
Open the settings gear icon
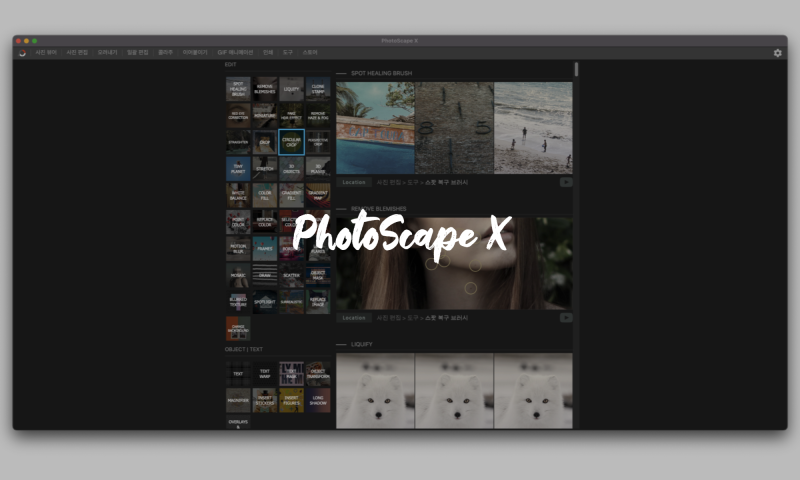click(x=778, y=53)
